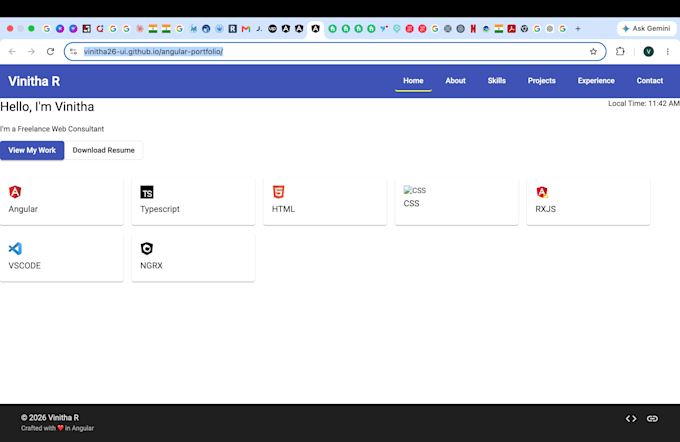This screenshot has width=680, height=442.
Task: Open a new browser tab with plus
Action: pyautogui.click(x=578, y=29)
